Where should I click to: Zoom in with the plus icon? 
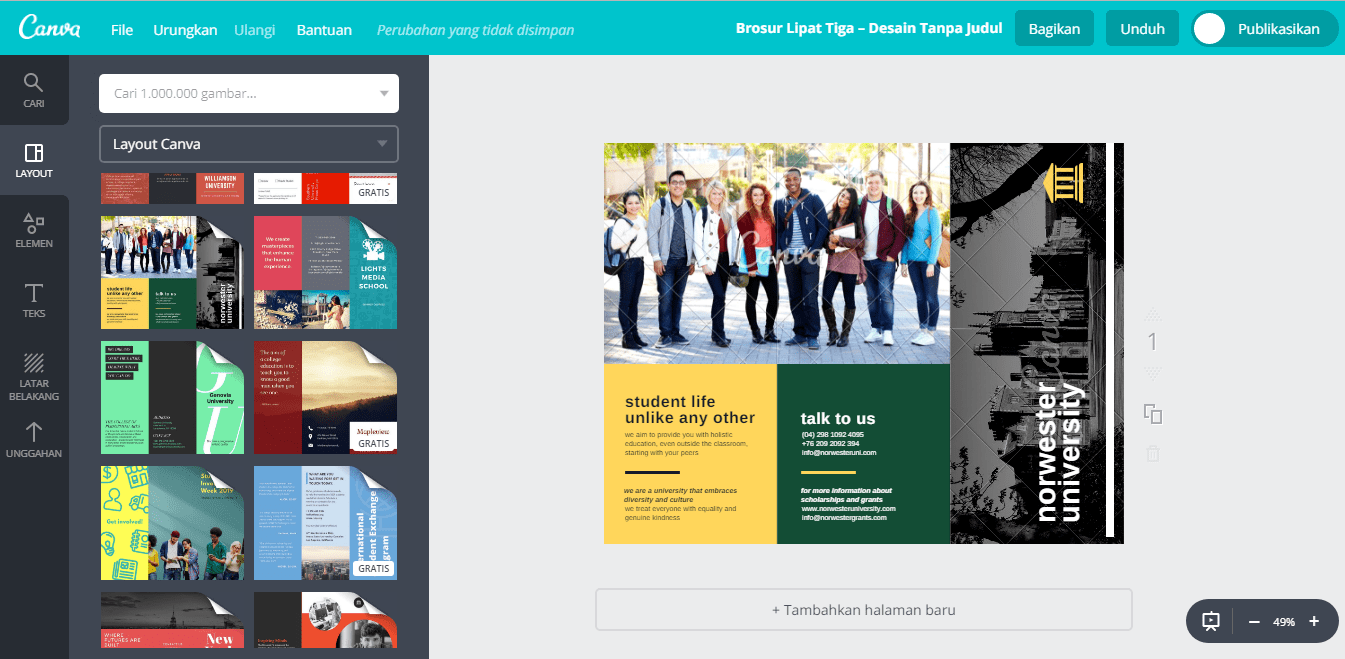[x=1314, y=621]
